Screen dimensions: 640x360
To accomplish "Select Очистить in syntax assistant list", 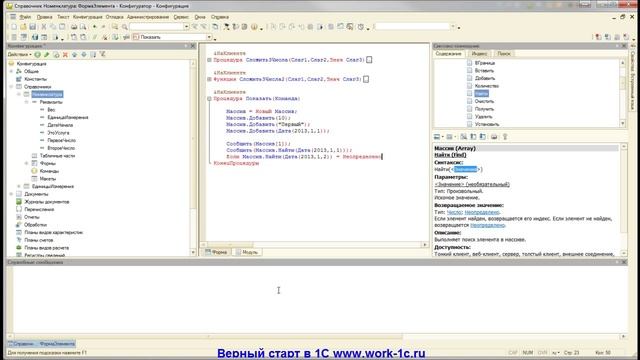I will tap(484, 101).
